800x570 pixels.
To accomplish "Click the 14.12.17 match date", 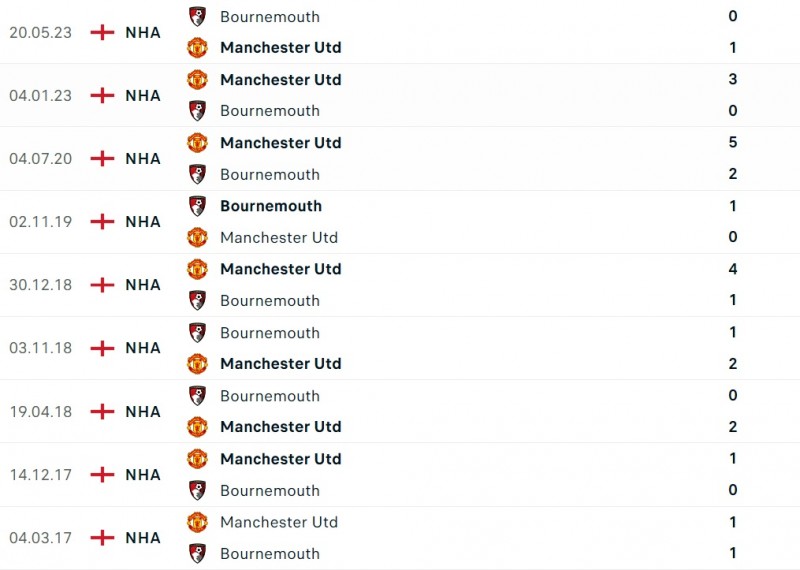I will pyautogui.click(x=40, y=475).
